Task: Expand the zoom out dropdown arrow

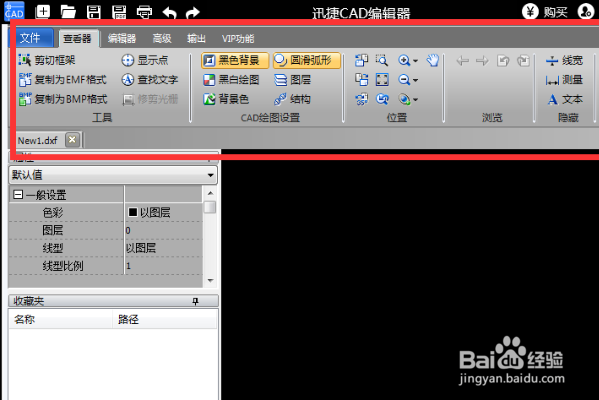Action: [416, 80]
